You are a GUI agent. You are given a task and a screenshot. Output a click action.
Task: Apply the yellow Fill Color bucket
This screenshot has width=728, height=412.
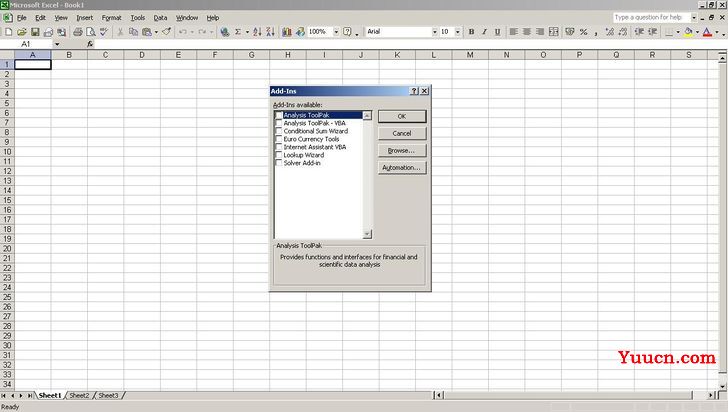coord(688,32)
